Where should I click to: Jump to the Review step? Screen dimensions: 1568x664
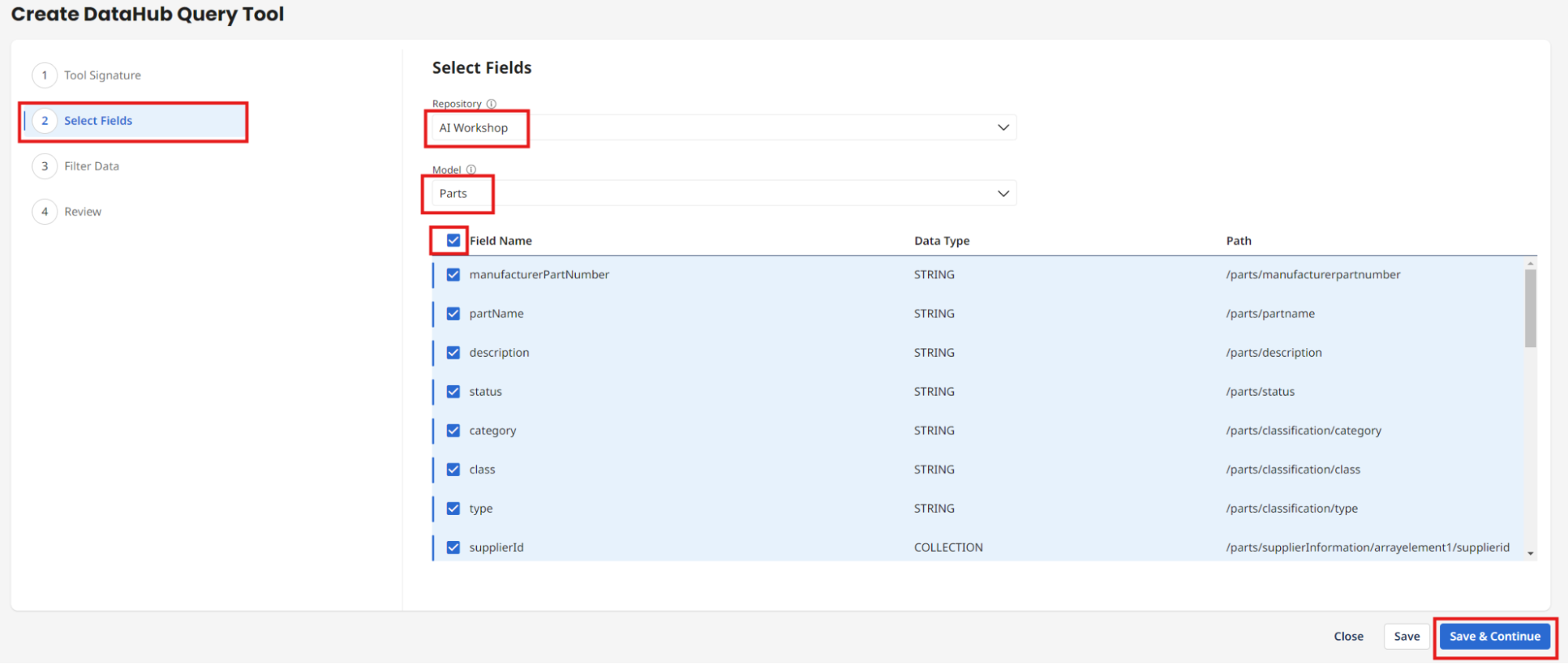click(x=82, y=212)
